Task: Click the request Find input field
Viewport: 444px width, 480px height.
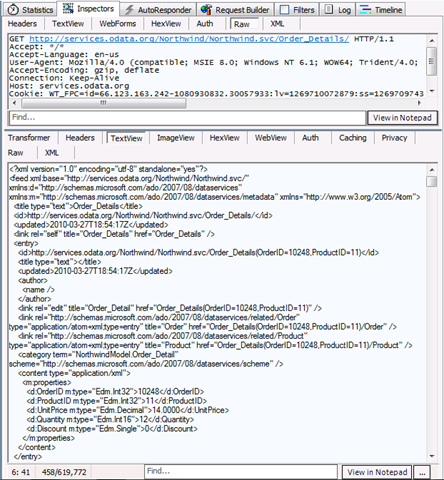Action: tap(188, 118)
